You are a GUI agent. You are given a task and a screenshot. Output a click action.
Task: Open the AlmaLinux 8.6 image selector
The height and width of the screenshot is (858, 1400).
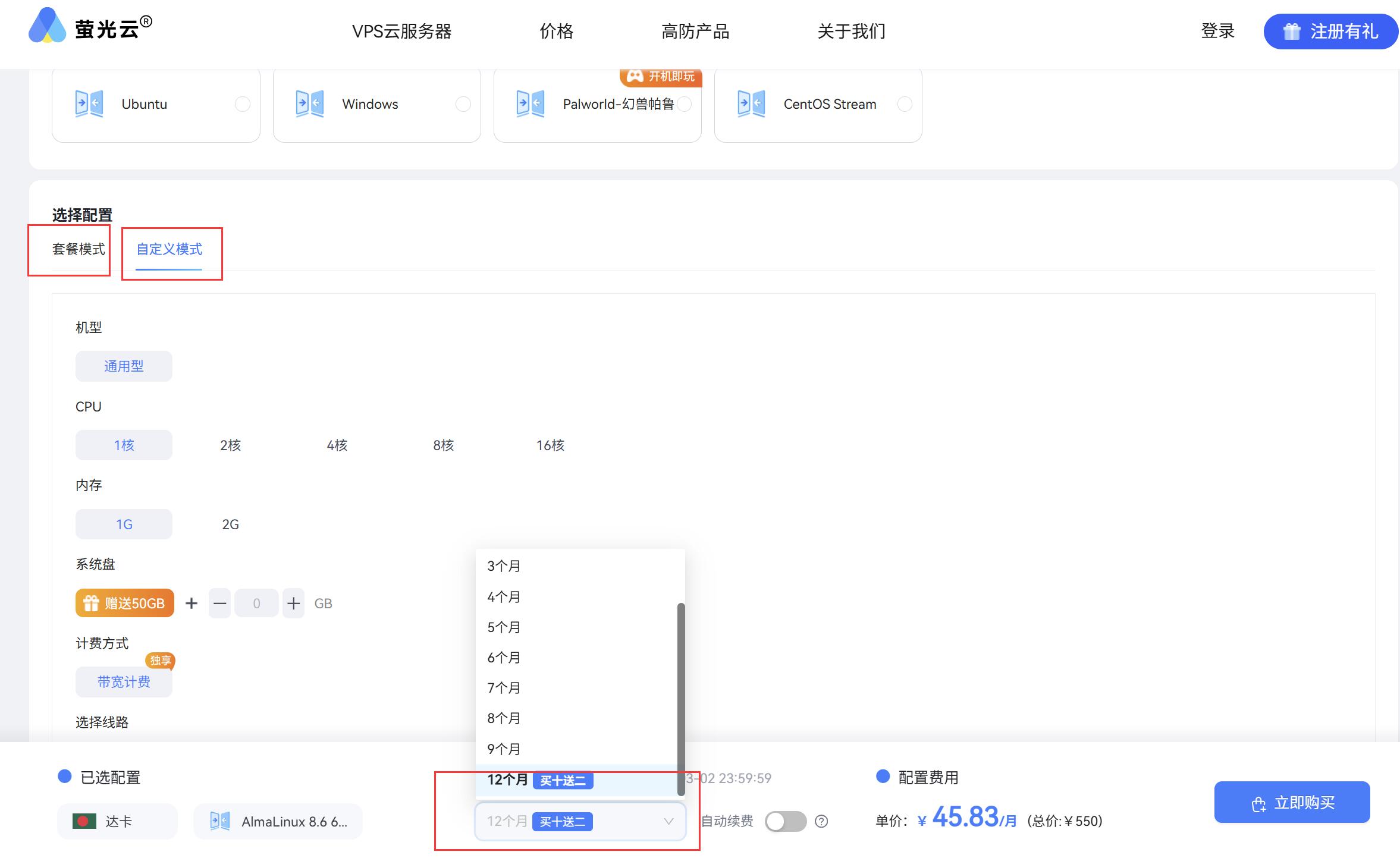point(277,821)
